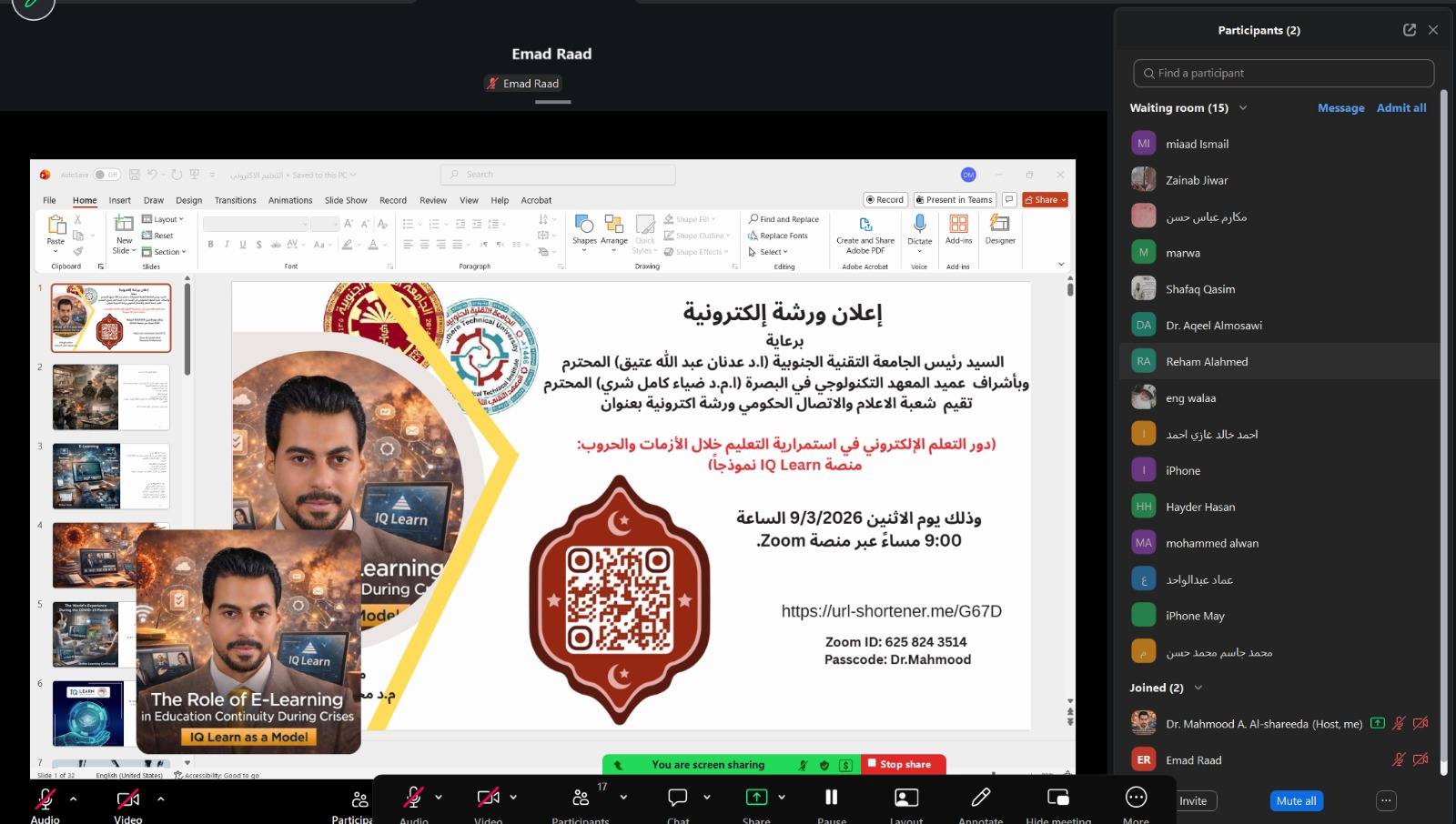
Task: Toggle AutoSave switch in PowerPoint
Action: pyautogui.click(x=106, y=175)
